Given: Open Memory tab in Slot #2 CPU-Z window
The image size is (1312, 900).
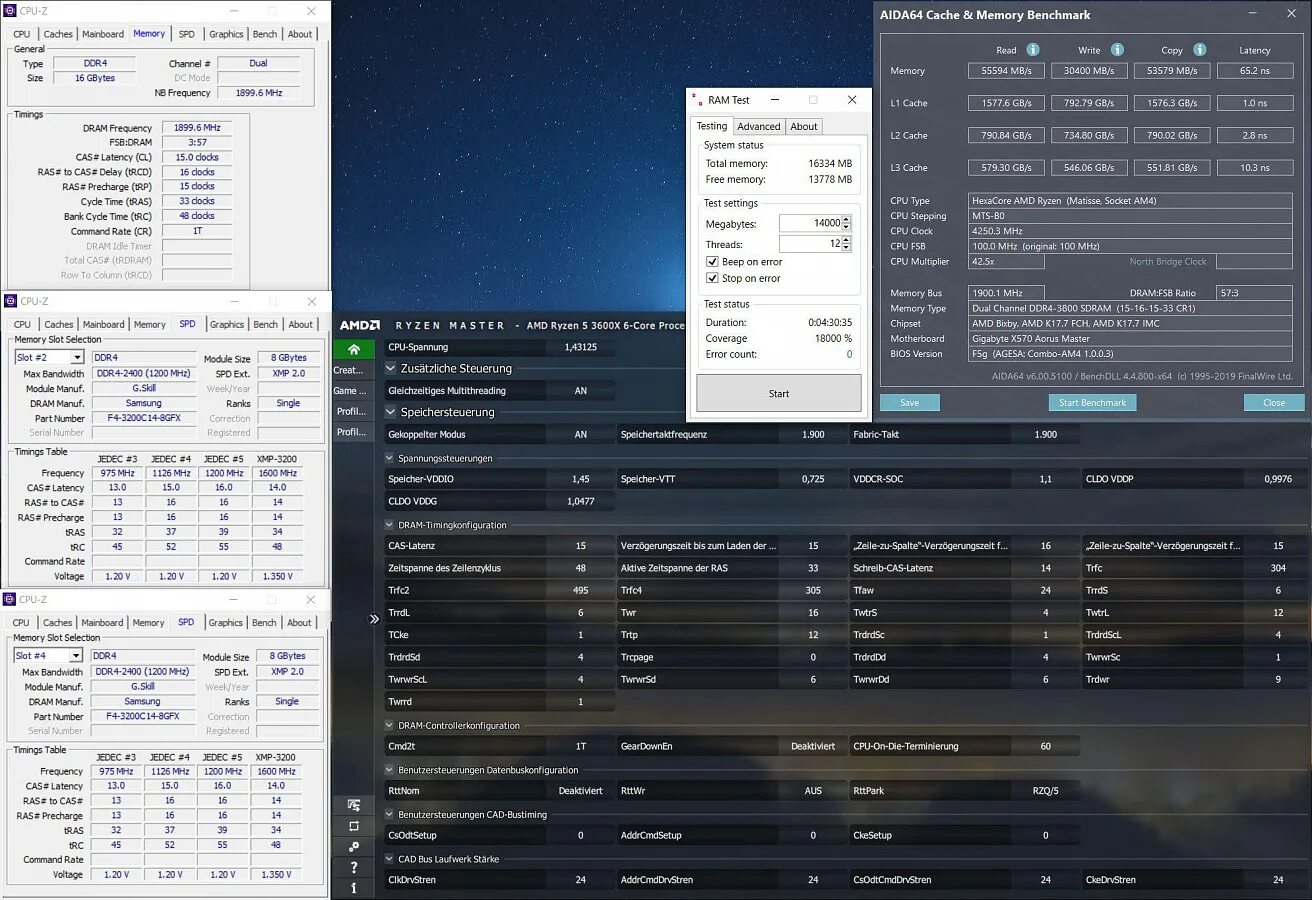Looking at the screenshot, I should pyautogui.click(x=150, y=325).
